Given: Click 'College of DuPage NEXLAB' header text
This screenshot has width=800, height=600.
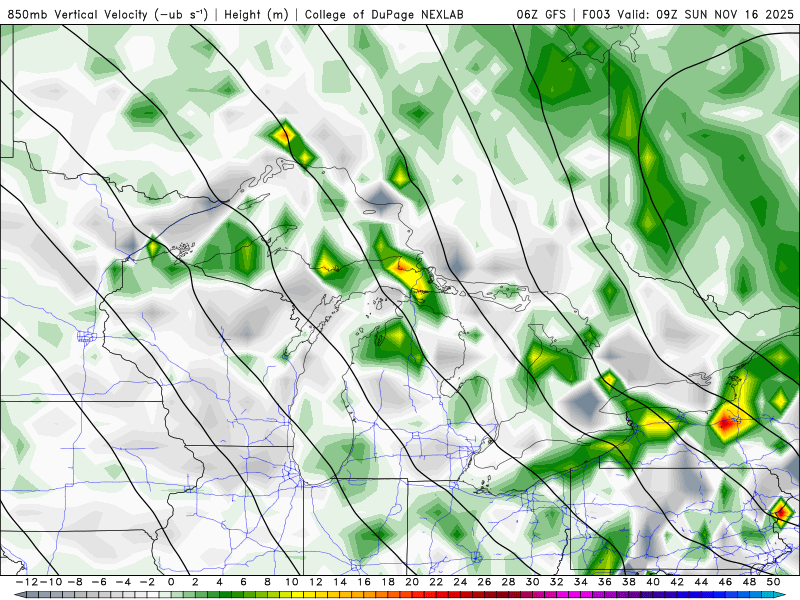Looking at the screenshot, I should 384,14.
